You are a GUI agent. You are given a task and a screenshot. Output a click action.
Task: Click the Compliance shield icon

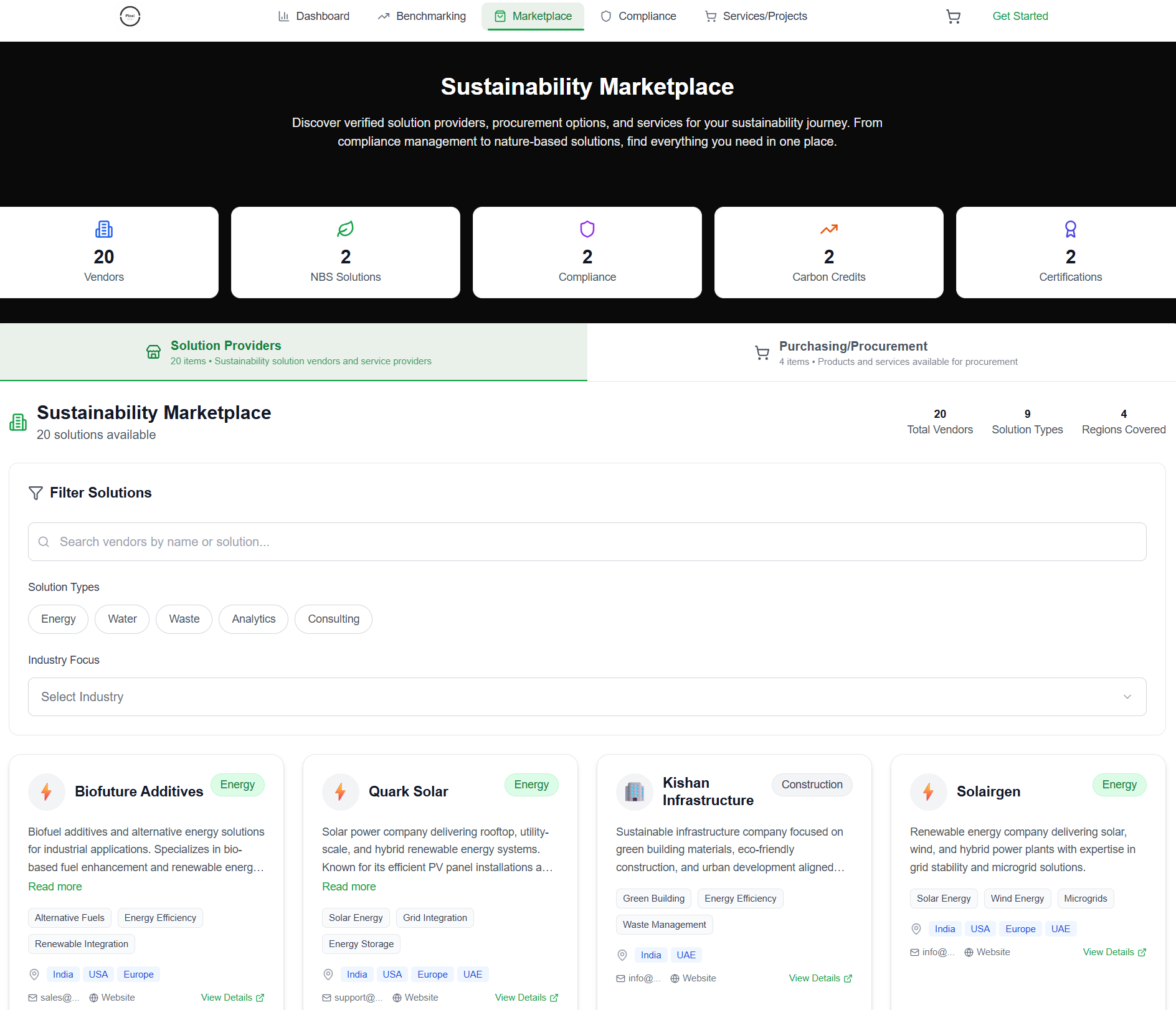coord(586,229)
